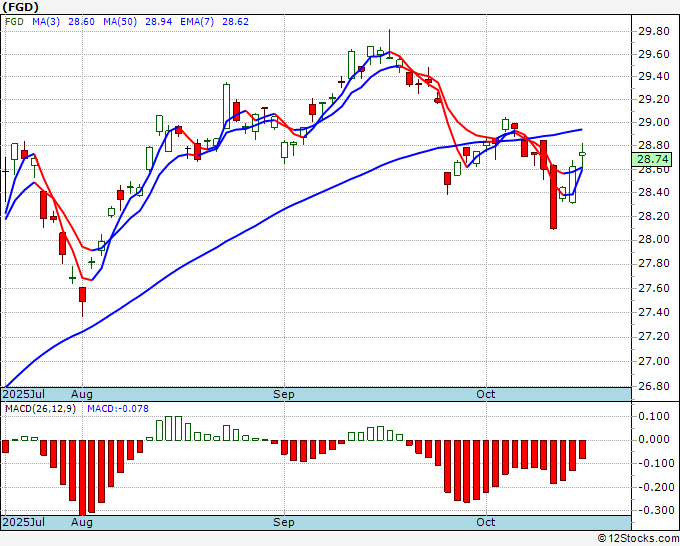Click the MA(3) legend label
The image size is (680, 546).
point(46,22)
